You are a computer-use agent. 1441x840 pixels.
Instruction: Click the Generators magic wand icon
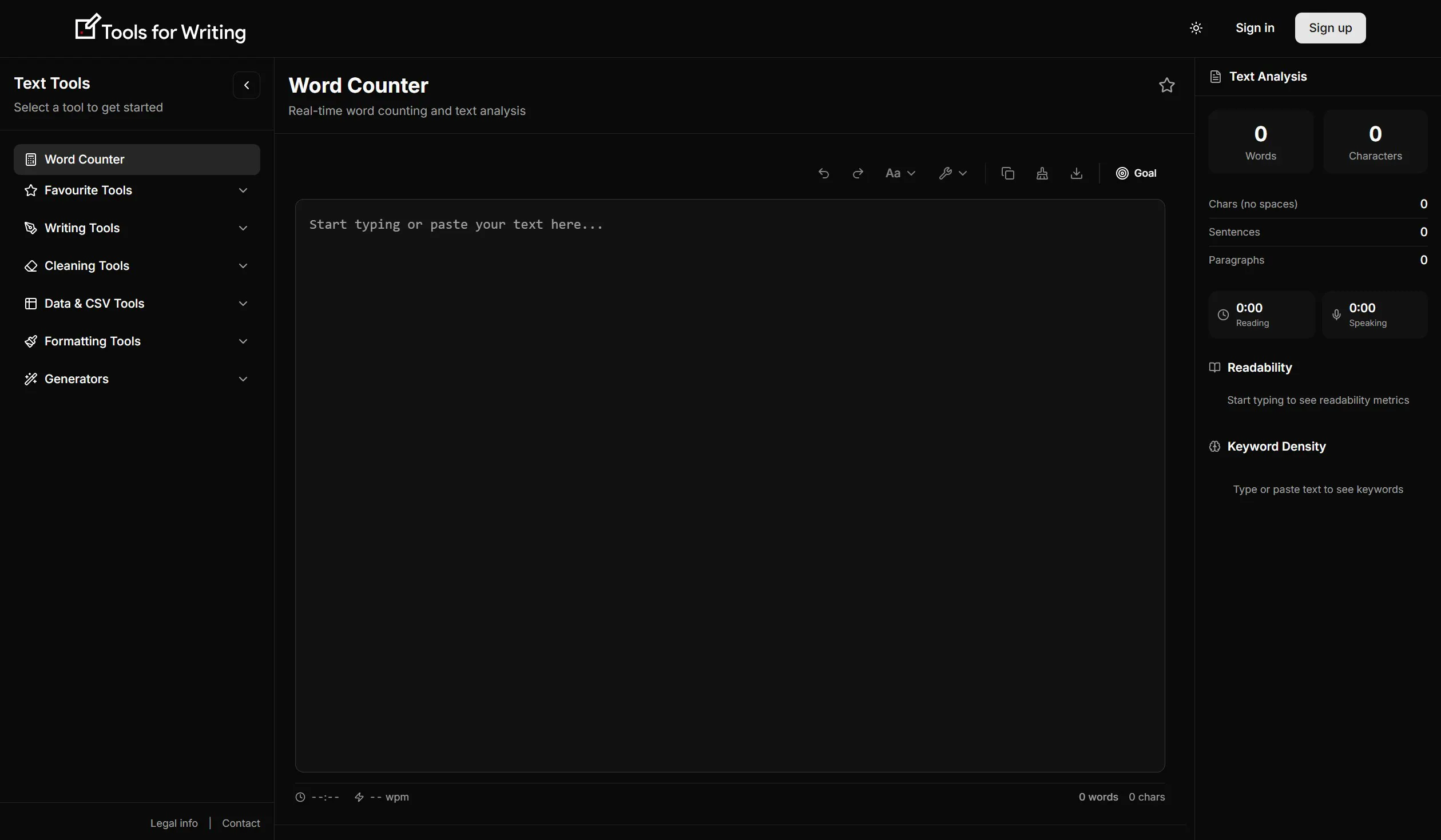tap(31, 379)
